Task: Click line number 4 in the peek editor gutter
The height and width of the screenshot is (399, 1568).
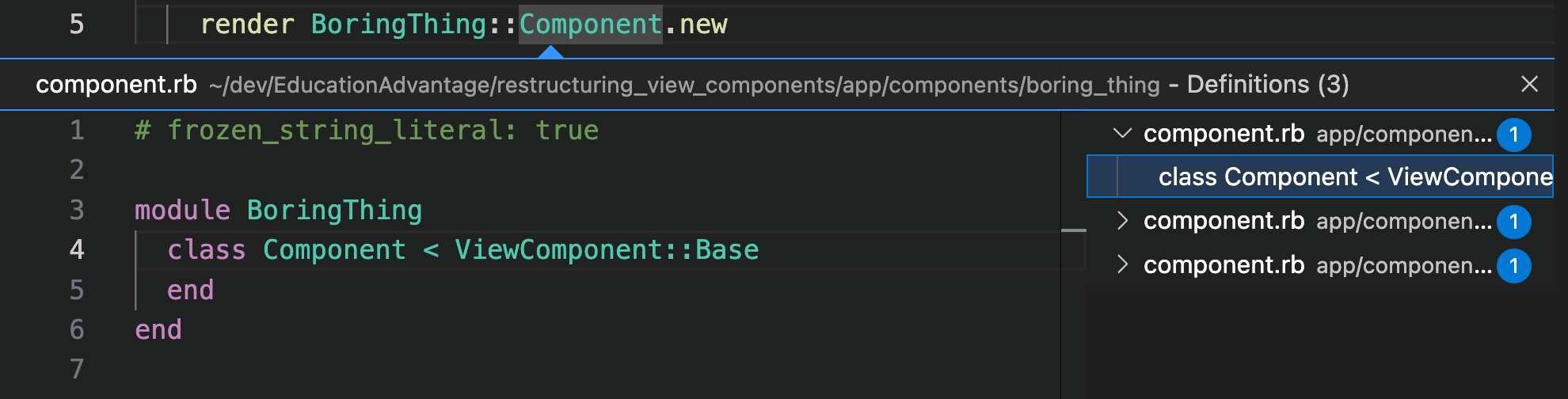Action: coord(77,250)
